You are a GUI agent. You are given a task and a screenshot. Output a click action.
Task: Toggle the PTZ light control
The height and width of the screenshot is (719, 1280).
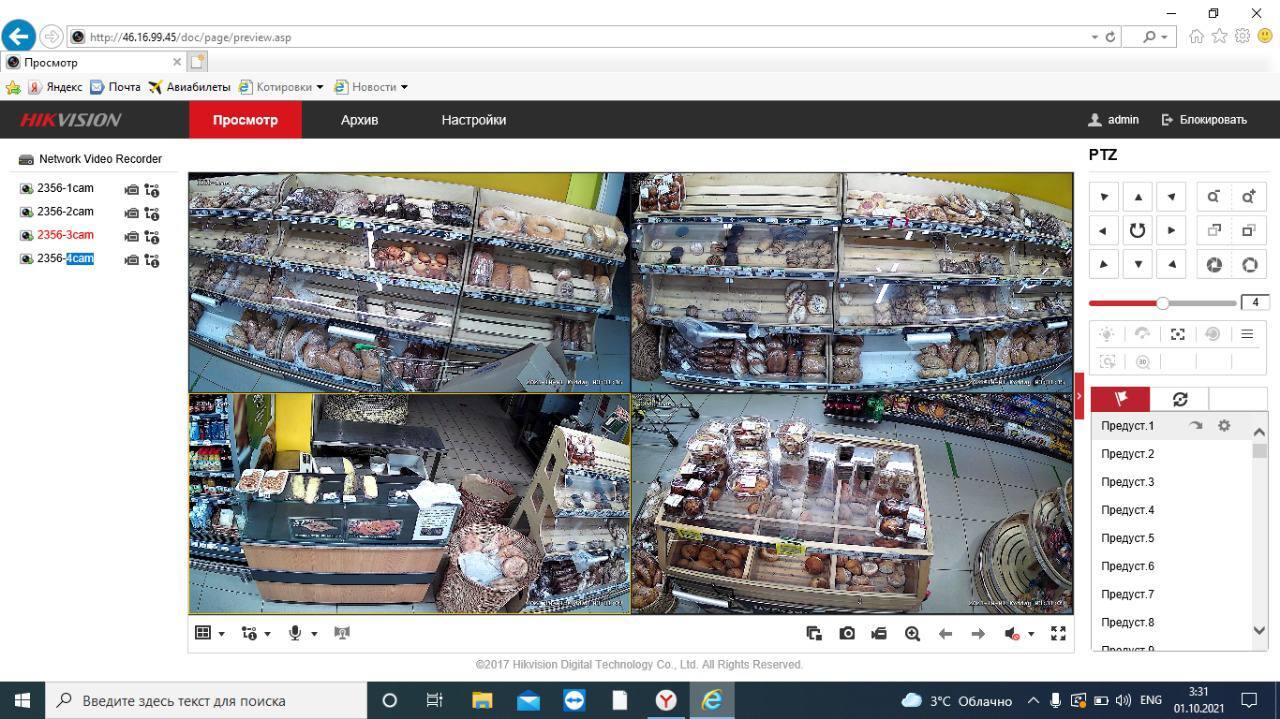pos(1107,334)
